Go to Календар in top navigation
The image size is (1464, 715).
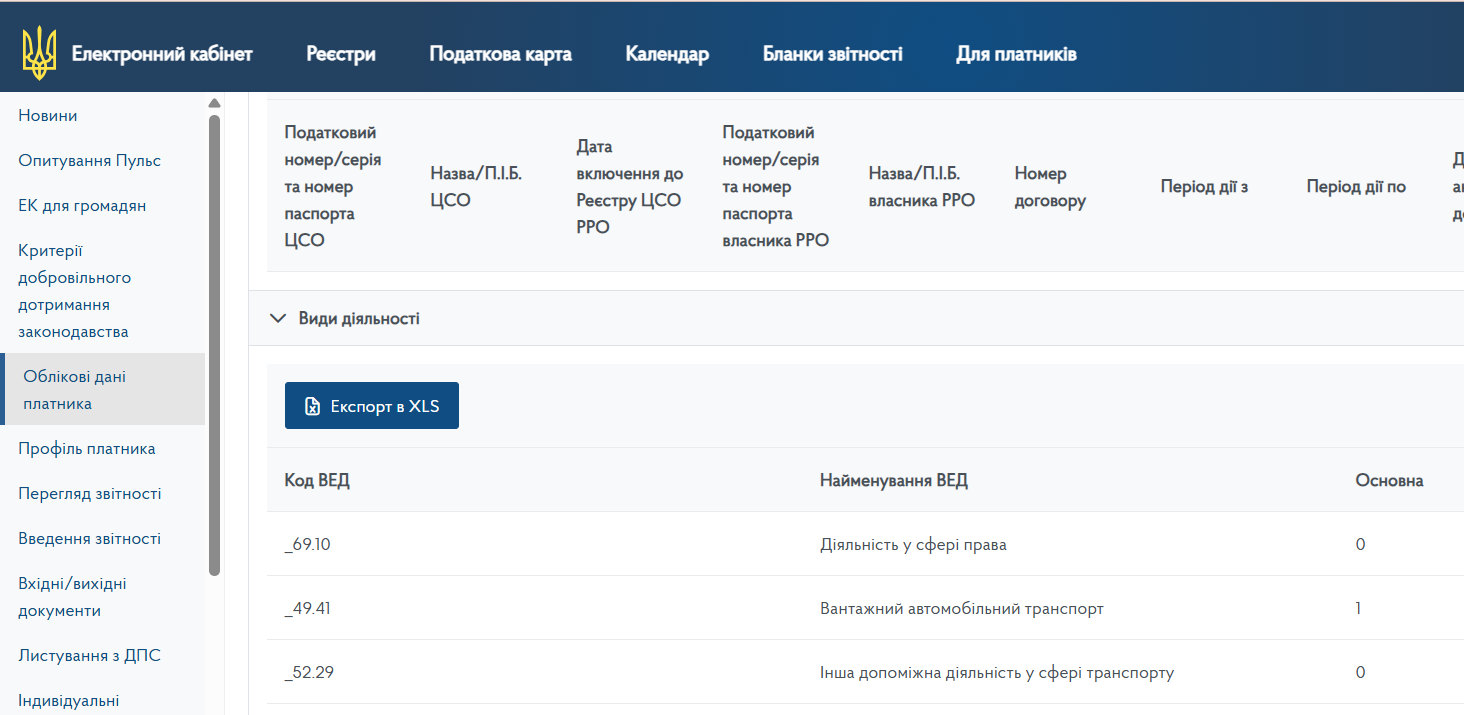(667, 54)
